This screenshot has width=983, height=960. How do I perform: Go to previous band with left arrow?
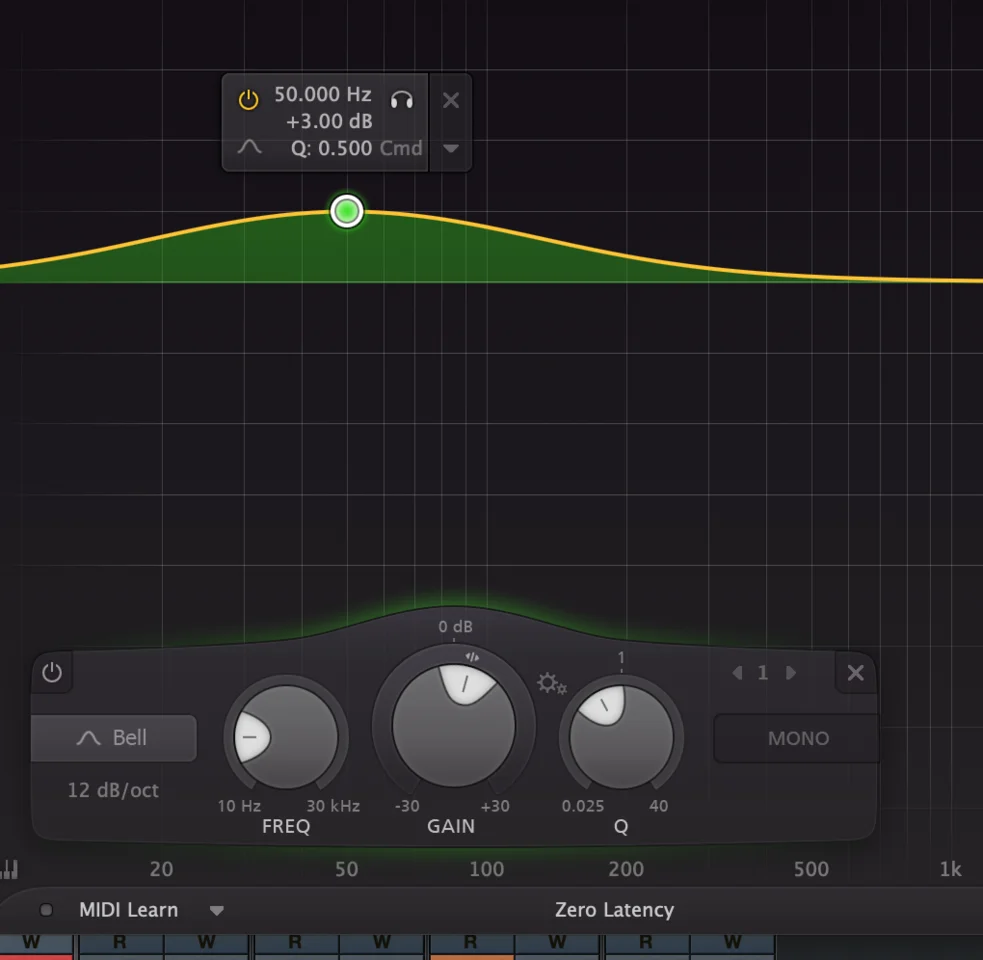coord(737,673)
